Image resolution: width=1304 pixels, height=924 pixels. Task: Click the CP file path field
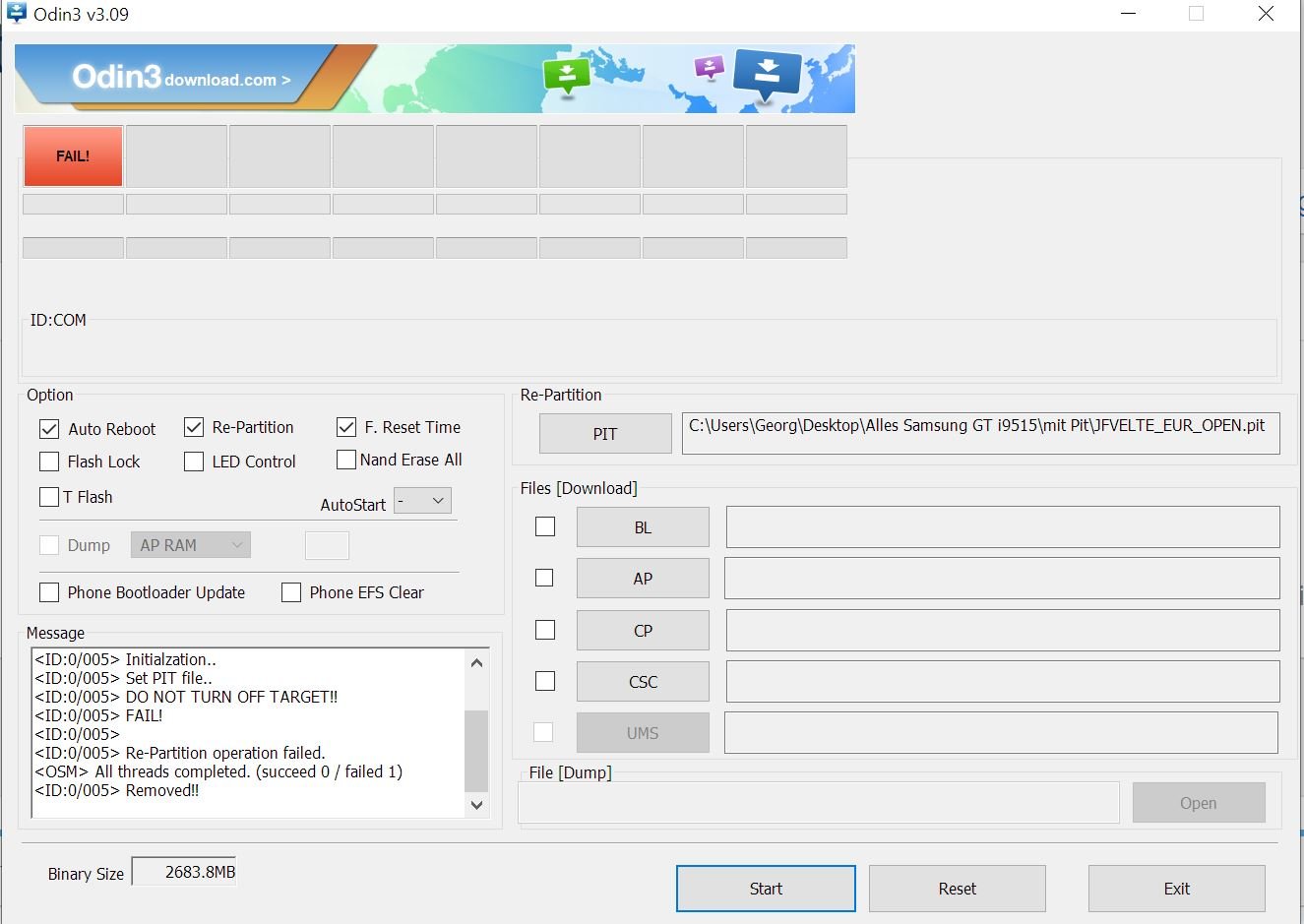pos(1003,631)
